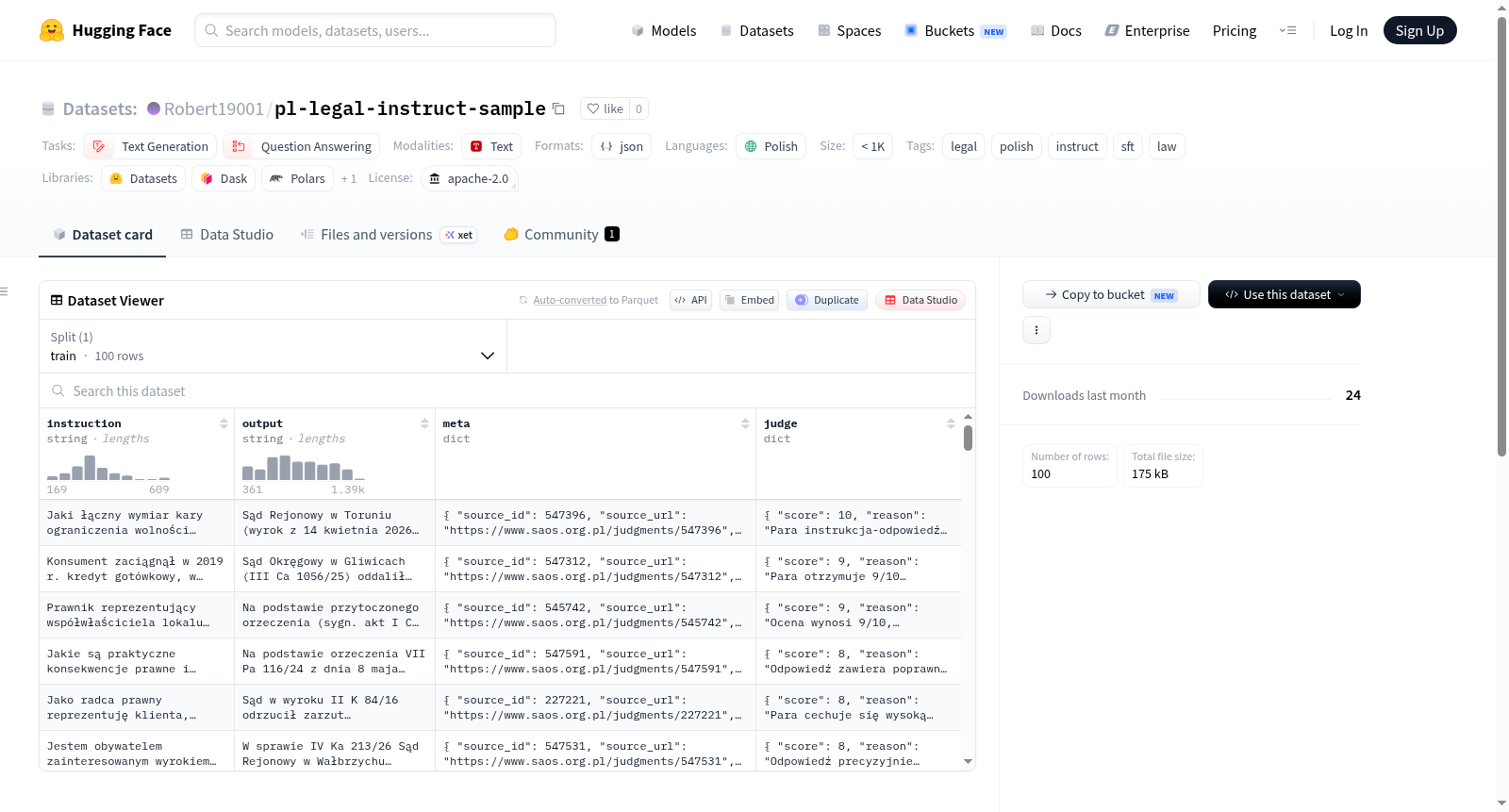Viewport: 1509px width, 812px height.
Task: Click the table scroll down arrow
Action: point(968,761)
